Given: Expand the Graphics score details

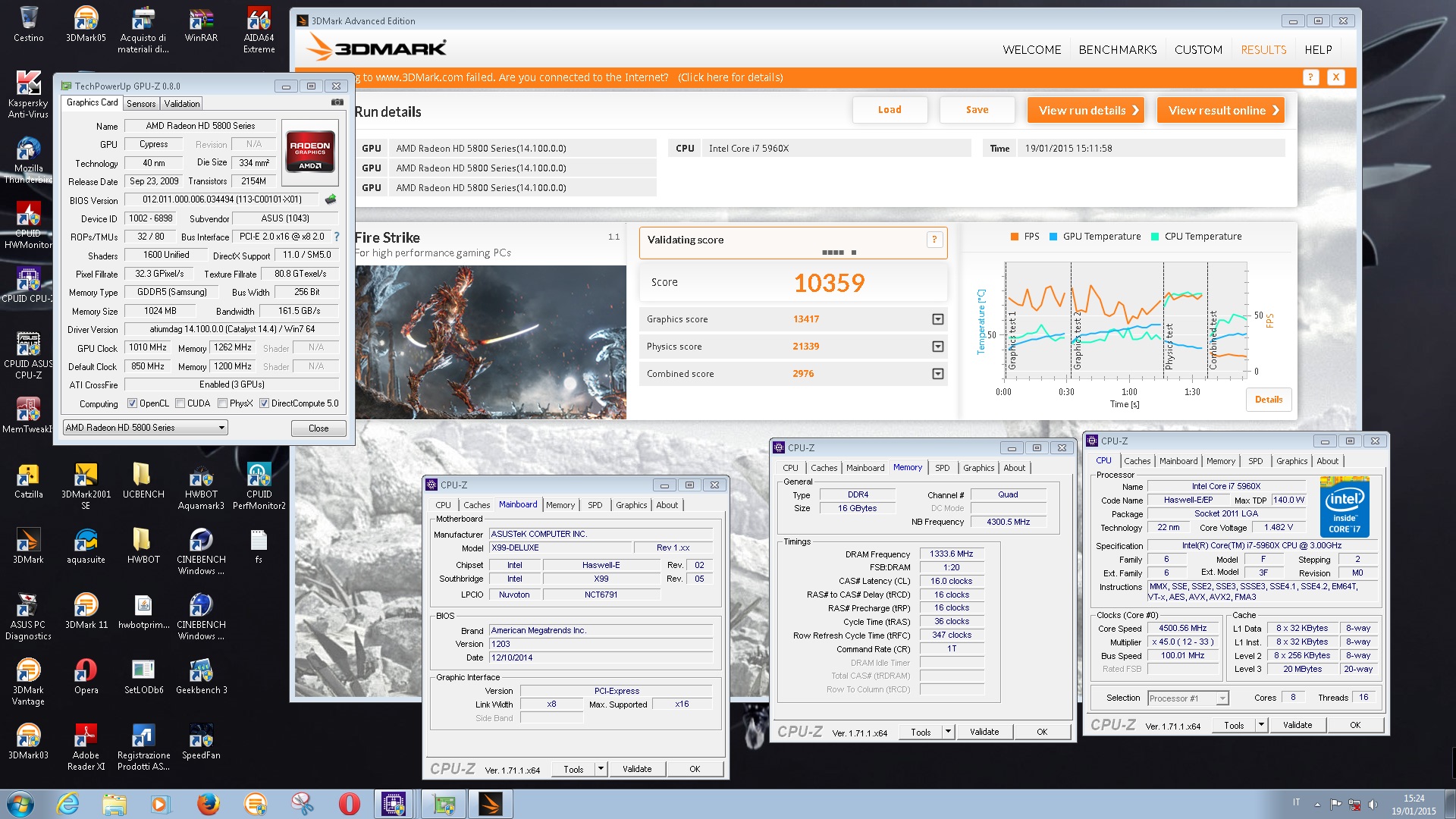Looking at the screenshot, I should tap(938, 319).
